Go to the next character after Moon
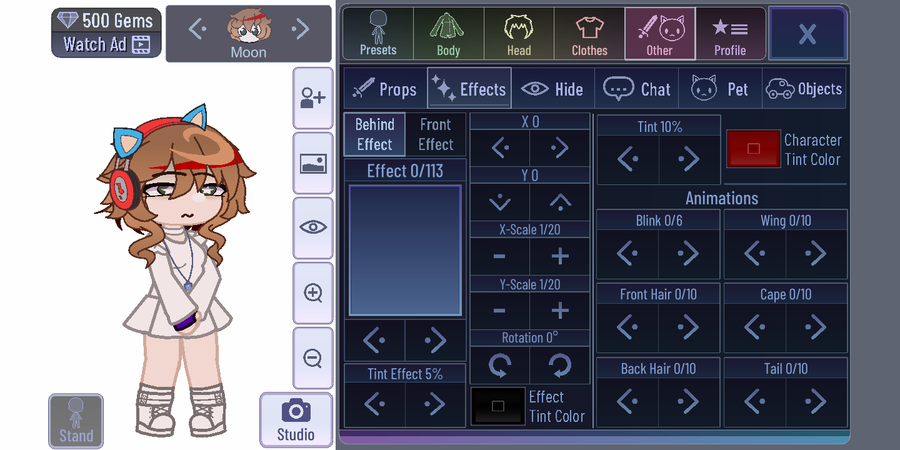The image size is (900, 450). 300,29
